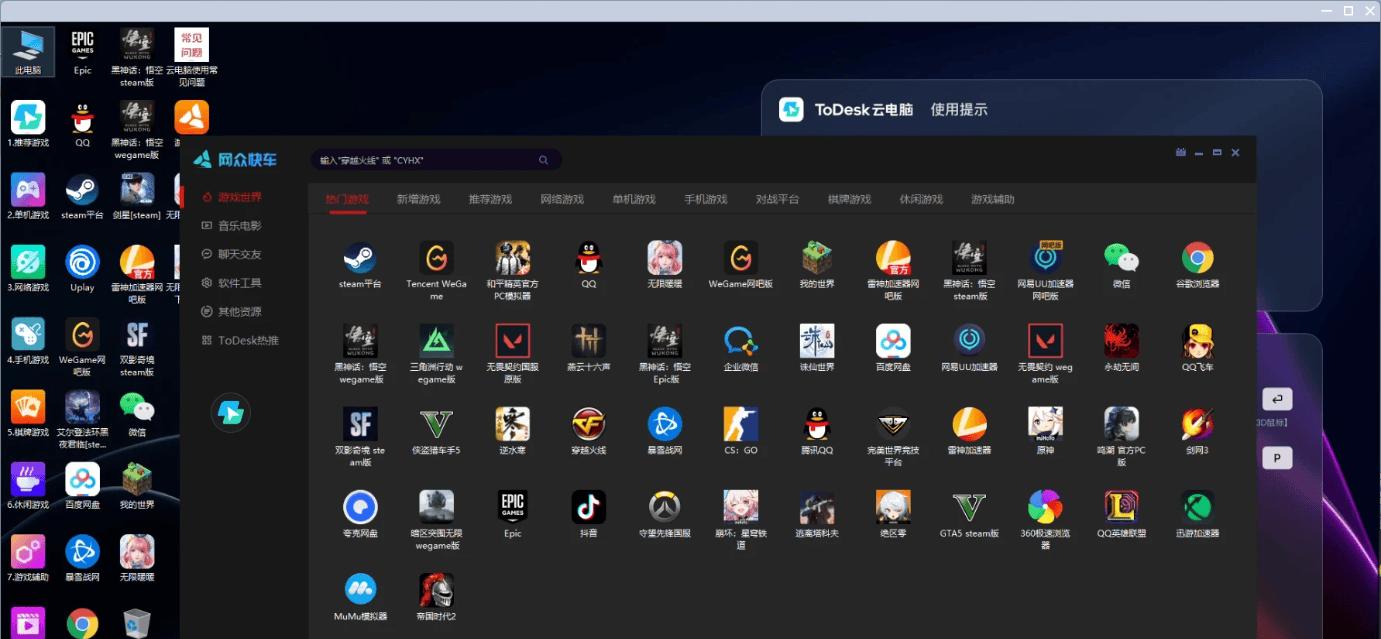Screen dimensions: 1381x639
Task: Open 鸣潮 官方PC版 game
Action: 1121,424
